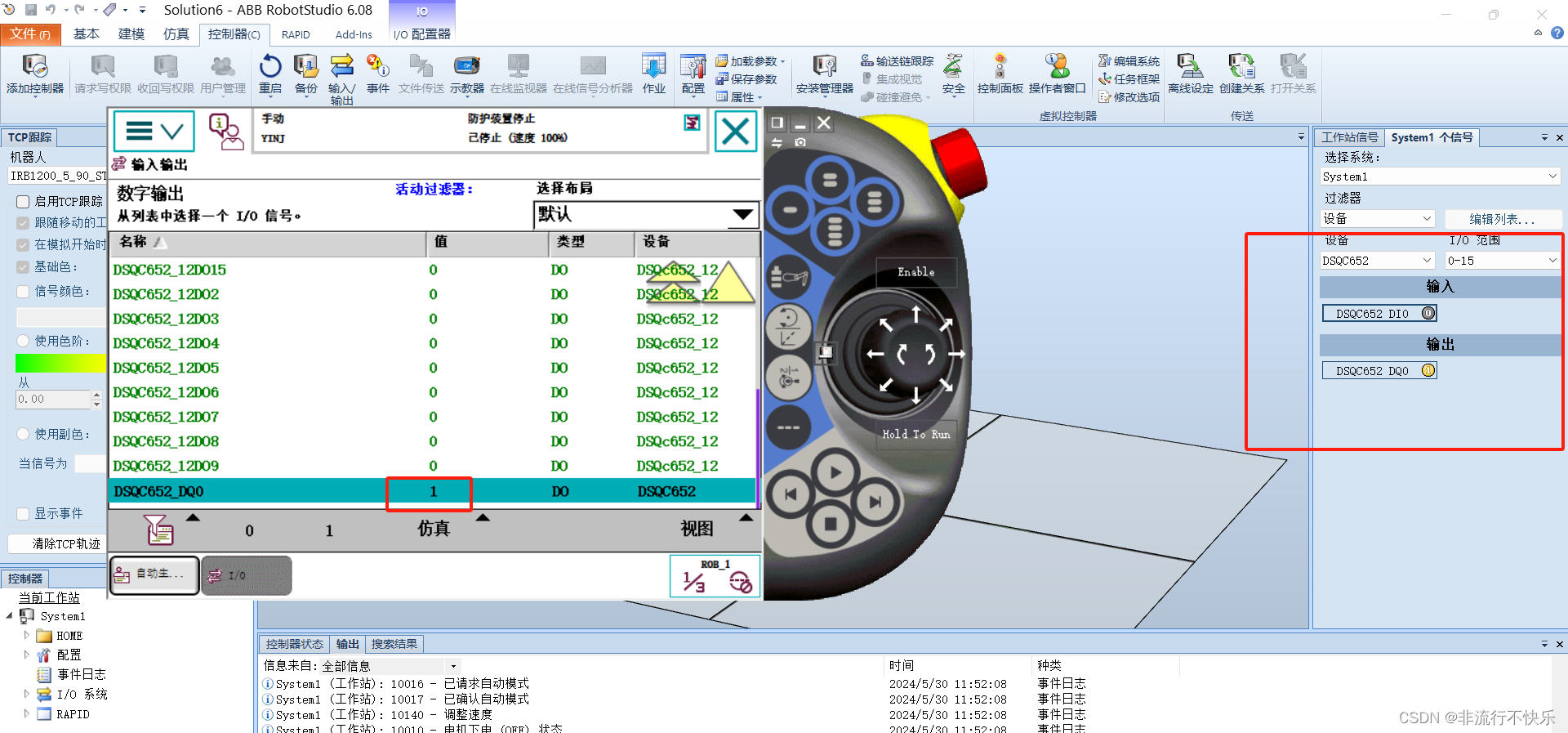
Task: Select the 使用副色 radio button
Action: (24, 434)
